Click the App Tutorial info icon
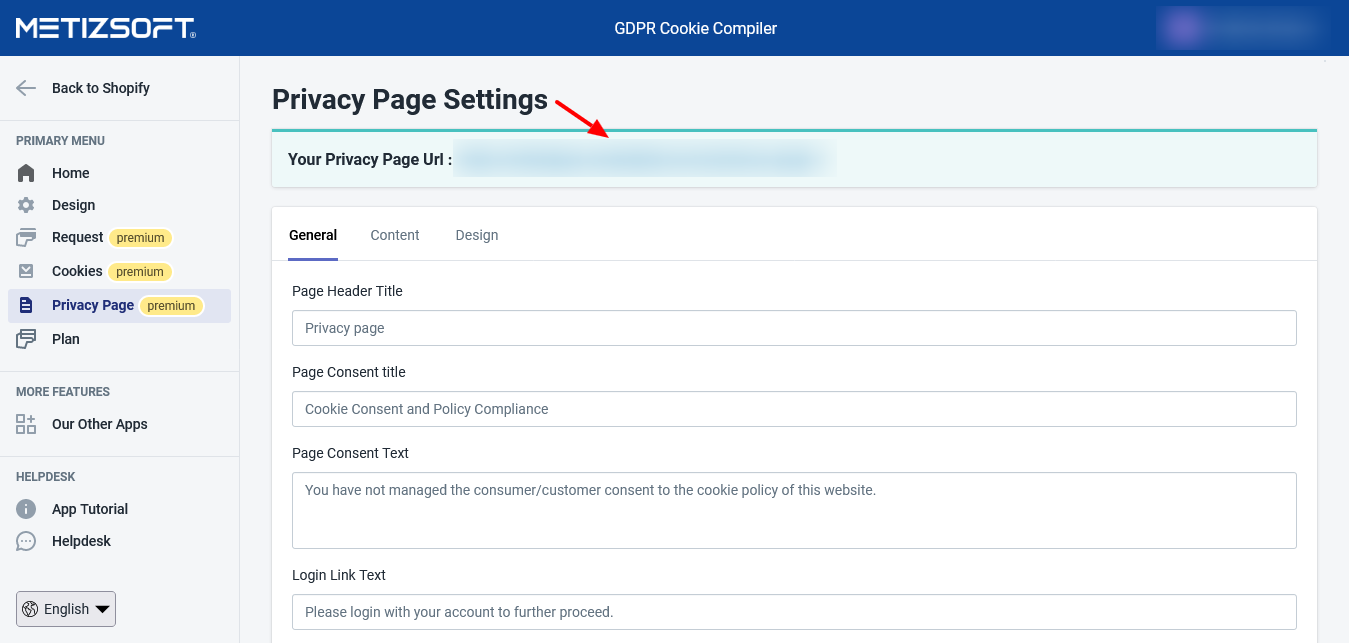The image size is (1349, 643). point(26,509)
